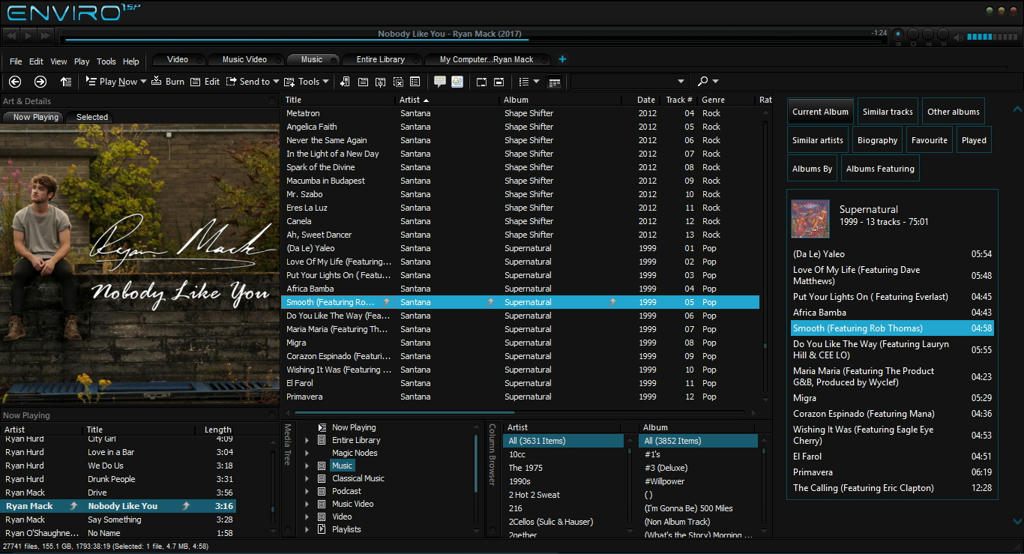Click the Current Album button
Screen dimensions: 1024x554
point(820,112)
